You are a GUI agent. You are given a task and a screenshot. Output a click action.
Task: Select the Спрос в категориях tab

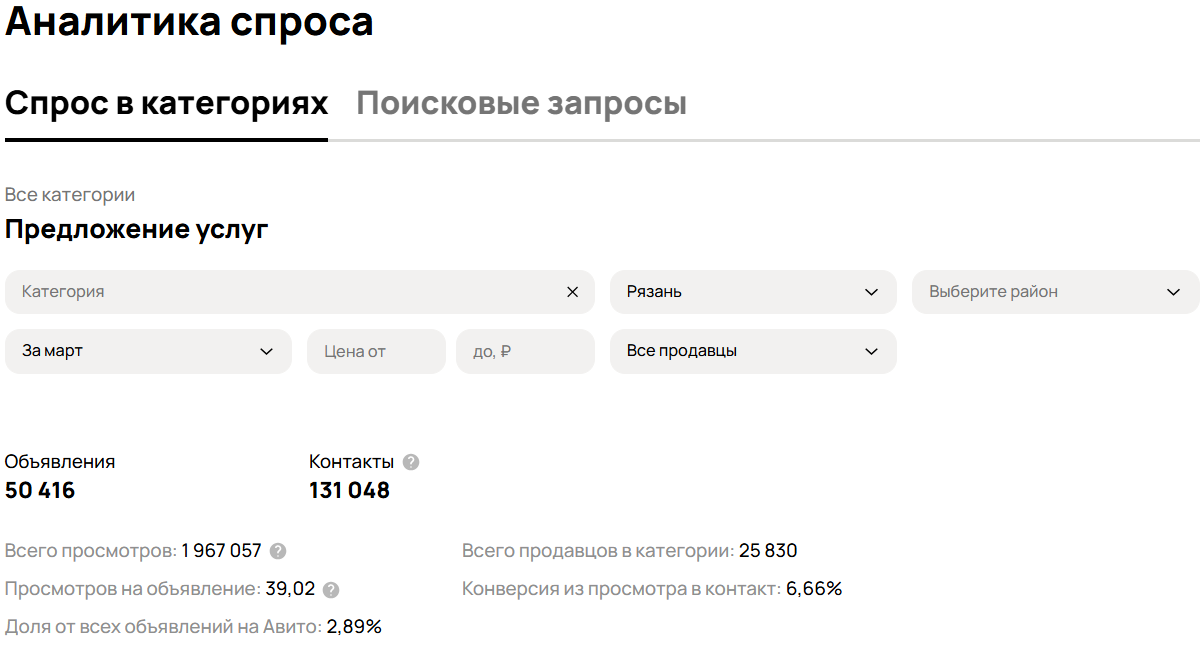click(x=166, y=104)
